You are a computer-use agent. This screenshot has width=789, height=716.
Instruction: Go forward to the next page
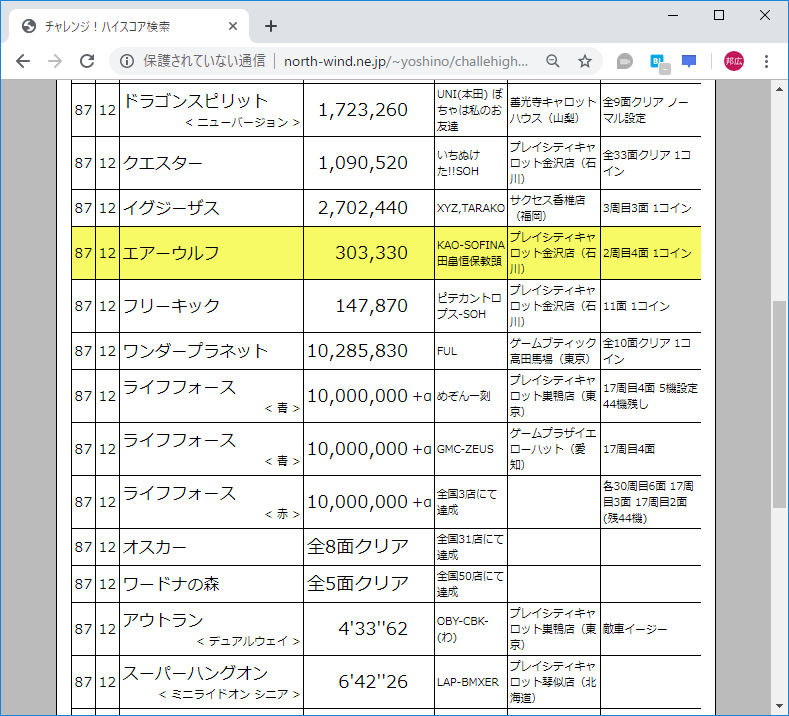(x=55, y=61)
